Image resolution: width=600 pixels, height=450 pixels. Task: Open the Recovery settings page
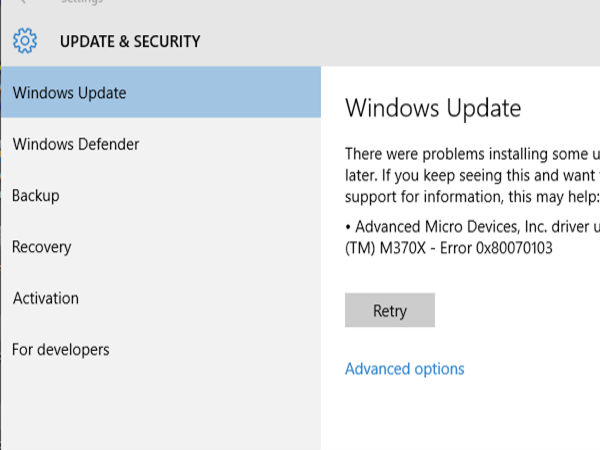coord(42,247)
